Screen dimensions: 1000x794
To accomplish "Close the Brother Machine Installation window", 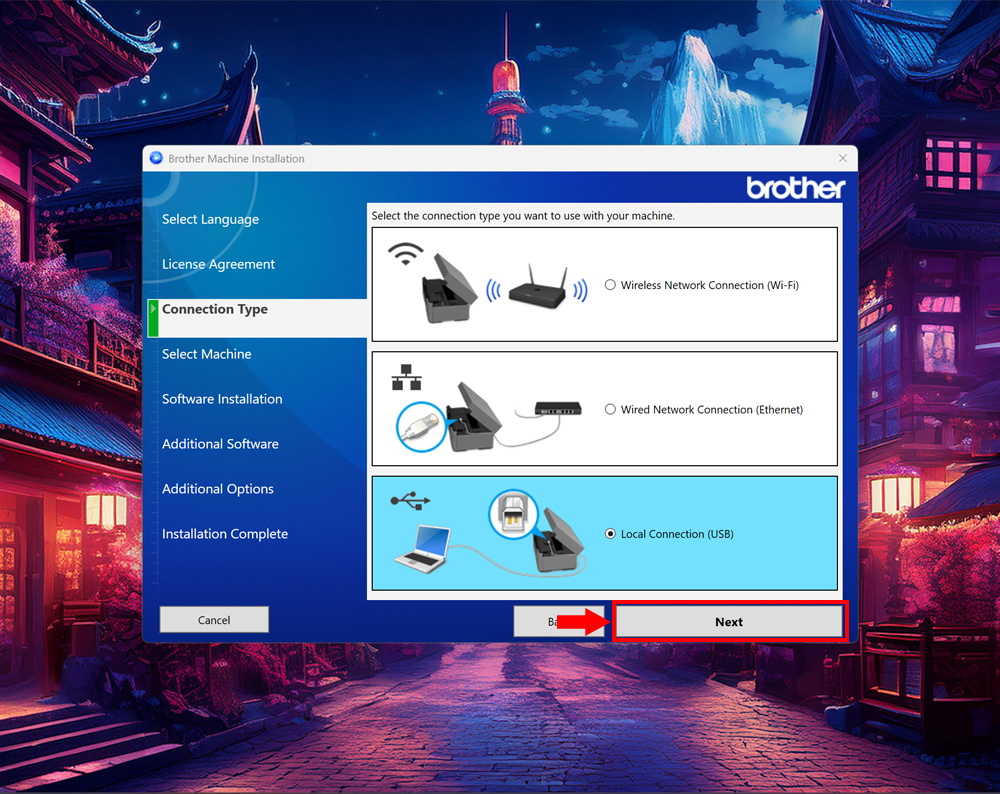I will tap(842, 158).
